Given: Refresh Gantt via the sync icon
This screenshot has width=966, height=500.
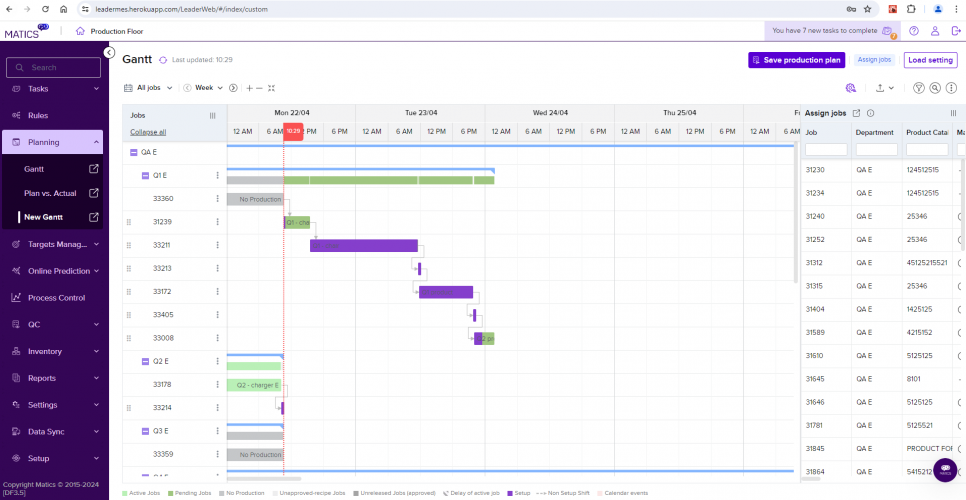Looking at the screenshot, I should point(163,60).
